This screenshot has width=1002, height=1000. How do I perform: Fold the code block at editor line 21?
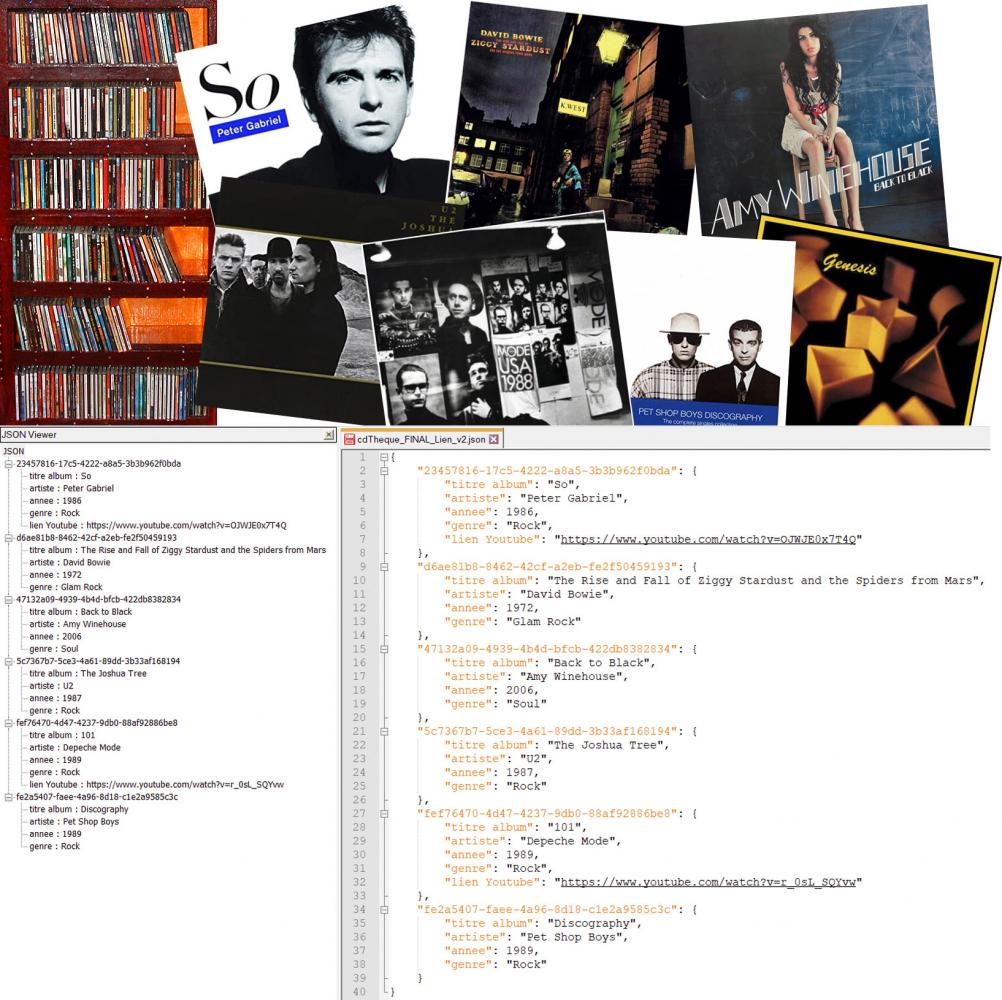[x=384, y=732]
